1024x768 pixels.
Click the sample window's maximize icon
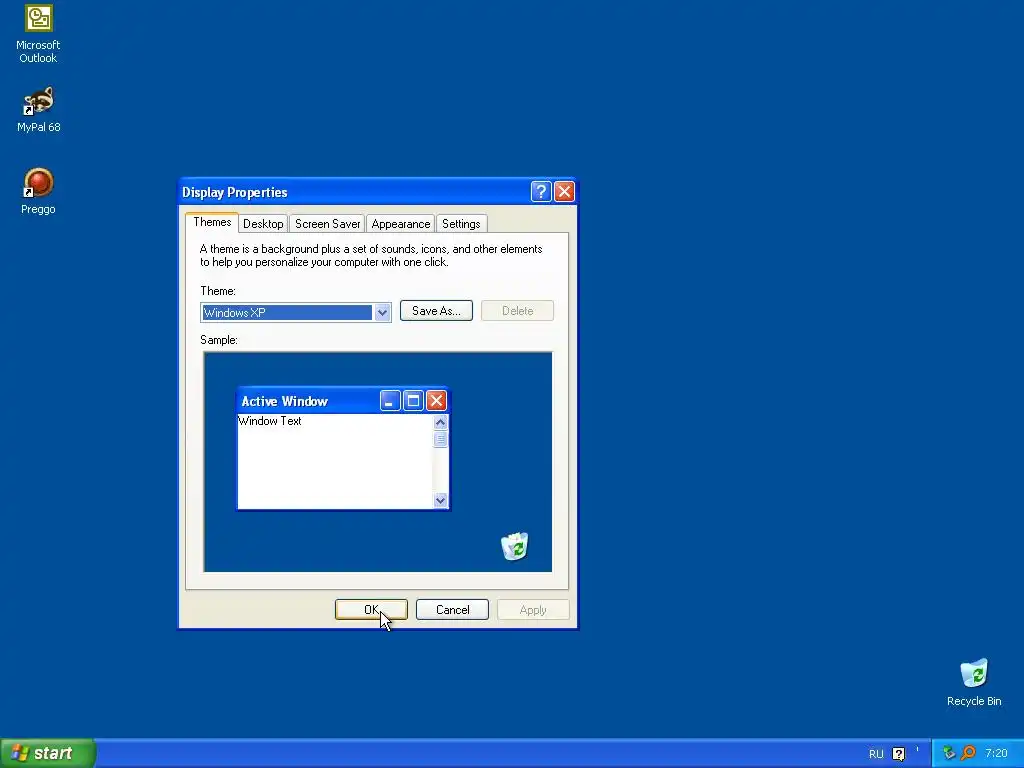point(413,400)
